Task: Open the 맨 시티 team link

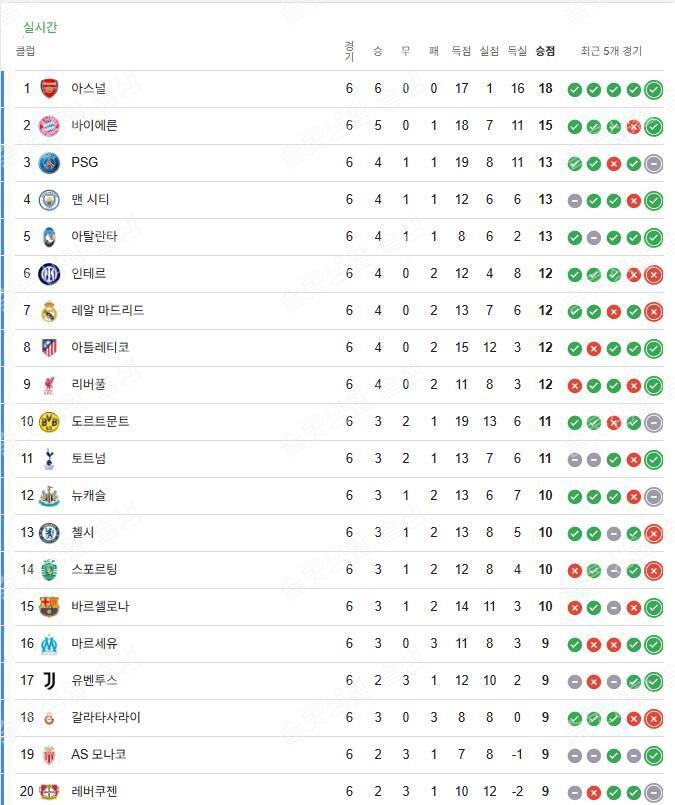Action: pyautogui.click(x=90, y=200)
